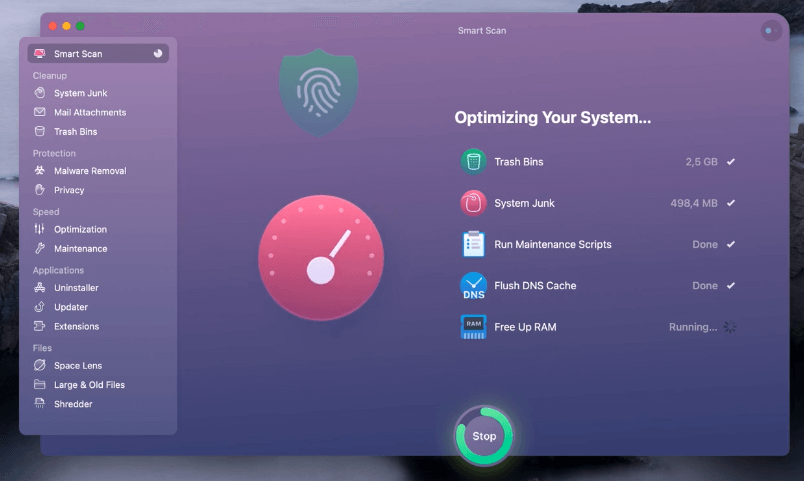
Task: Click the Flush DNS Cache icon
Action: [x=473, y=286]
